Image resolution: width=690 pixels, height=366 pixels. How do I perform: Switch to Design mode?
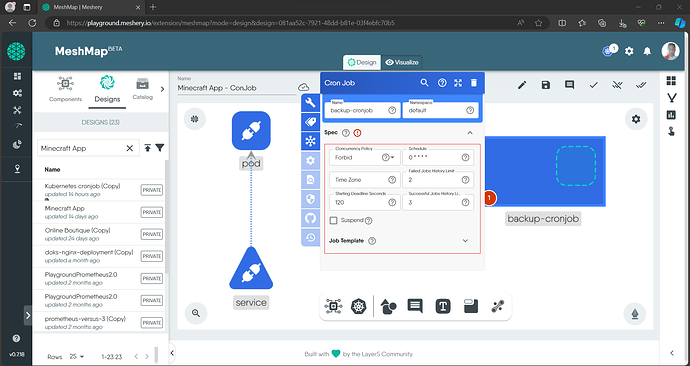click(x=362, y=62)
